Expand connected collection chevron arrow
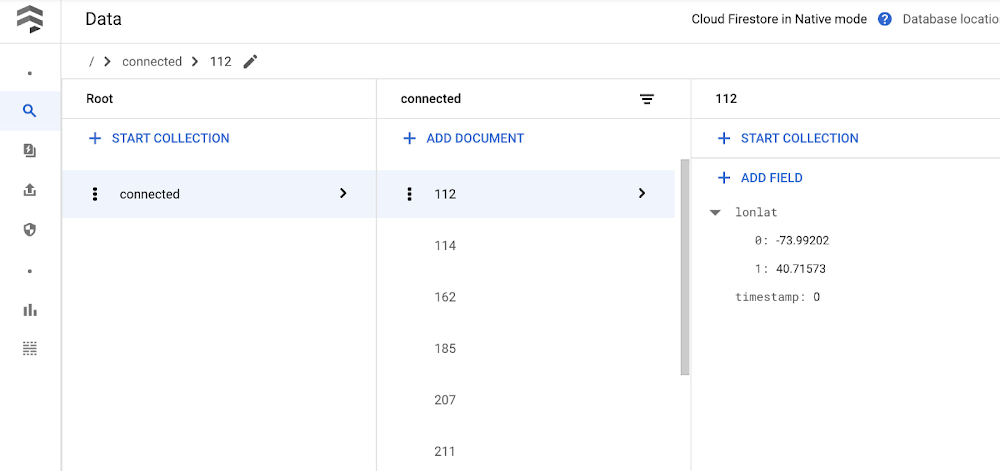The image size is (1000, 471). click(x=343, y=193)
